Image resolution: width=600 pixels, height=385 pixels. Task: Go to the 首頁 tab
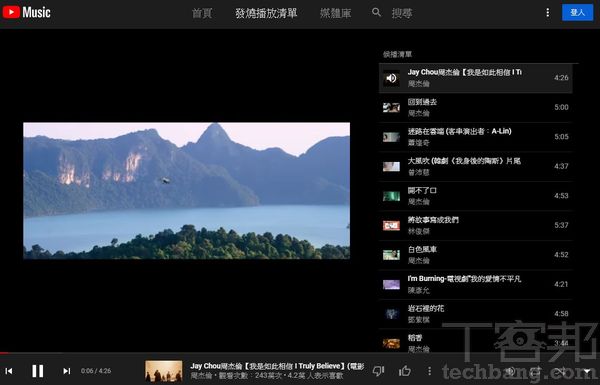tap(202, 13)
